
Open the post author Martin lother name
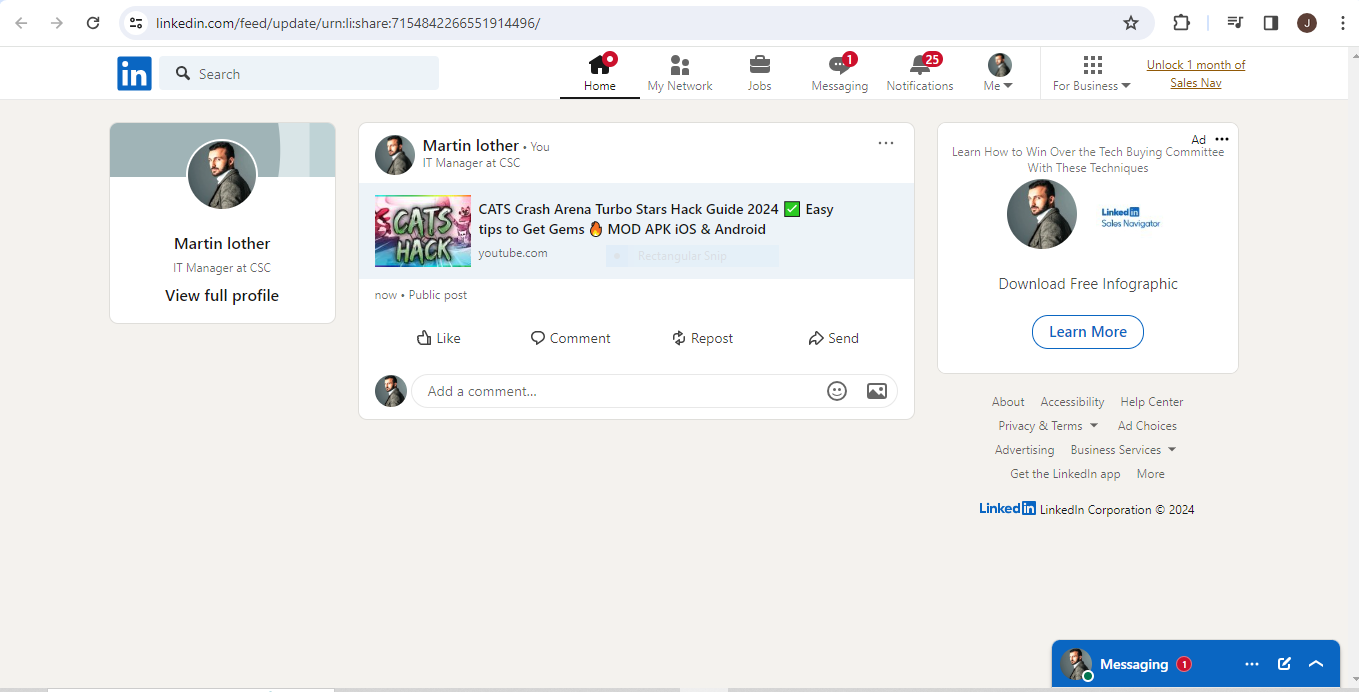point(470,145)
